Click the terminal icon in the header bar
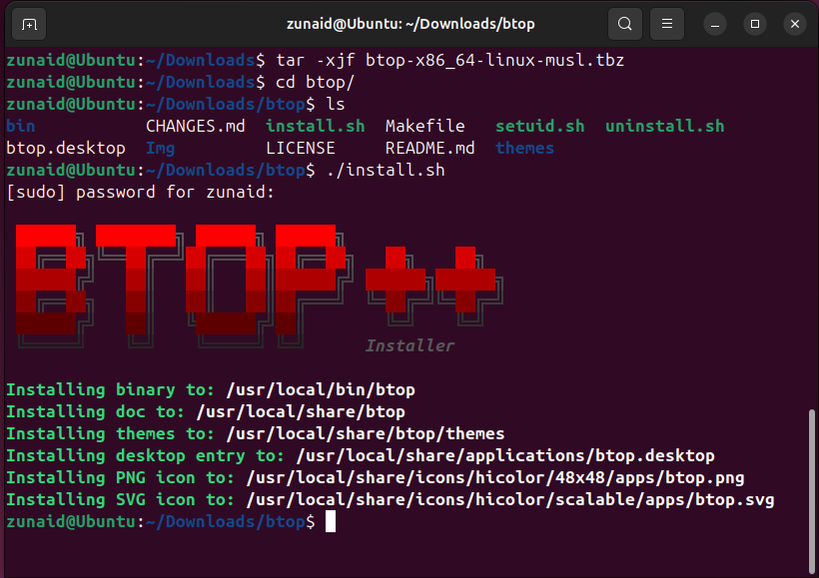 28,23
